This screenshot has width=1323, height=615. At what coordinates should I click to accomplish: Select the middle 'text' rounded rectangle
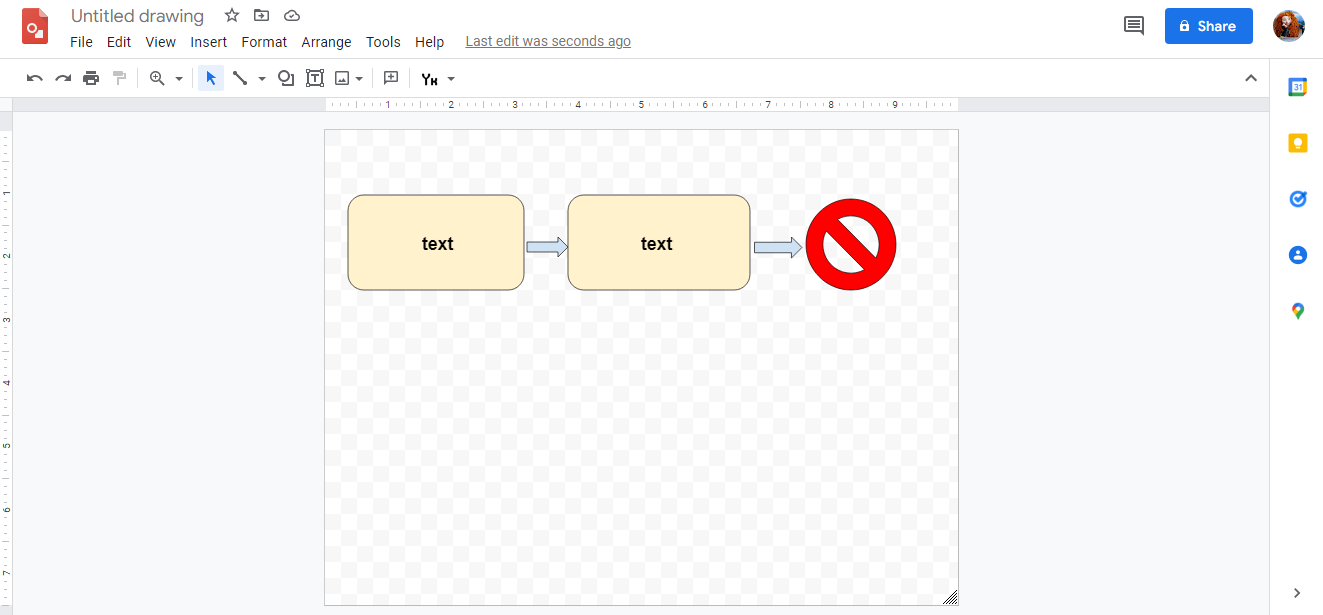[x=659, y=243]
